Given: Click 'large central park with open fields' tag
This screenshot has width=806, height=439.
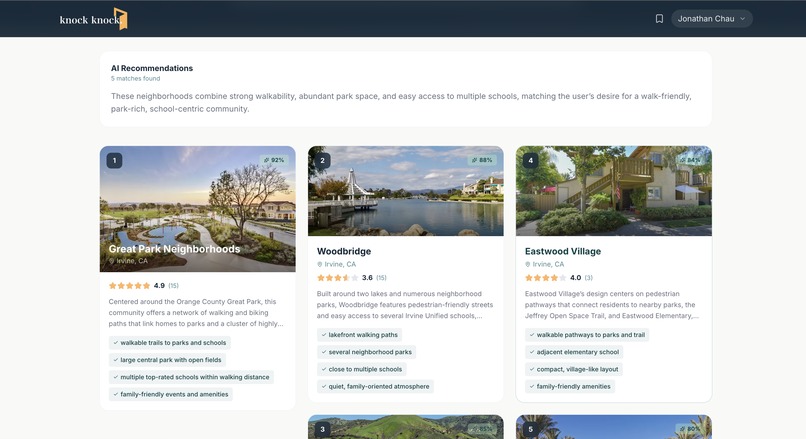Looking at the screenshot, I should pos(167,360).
